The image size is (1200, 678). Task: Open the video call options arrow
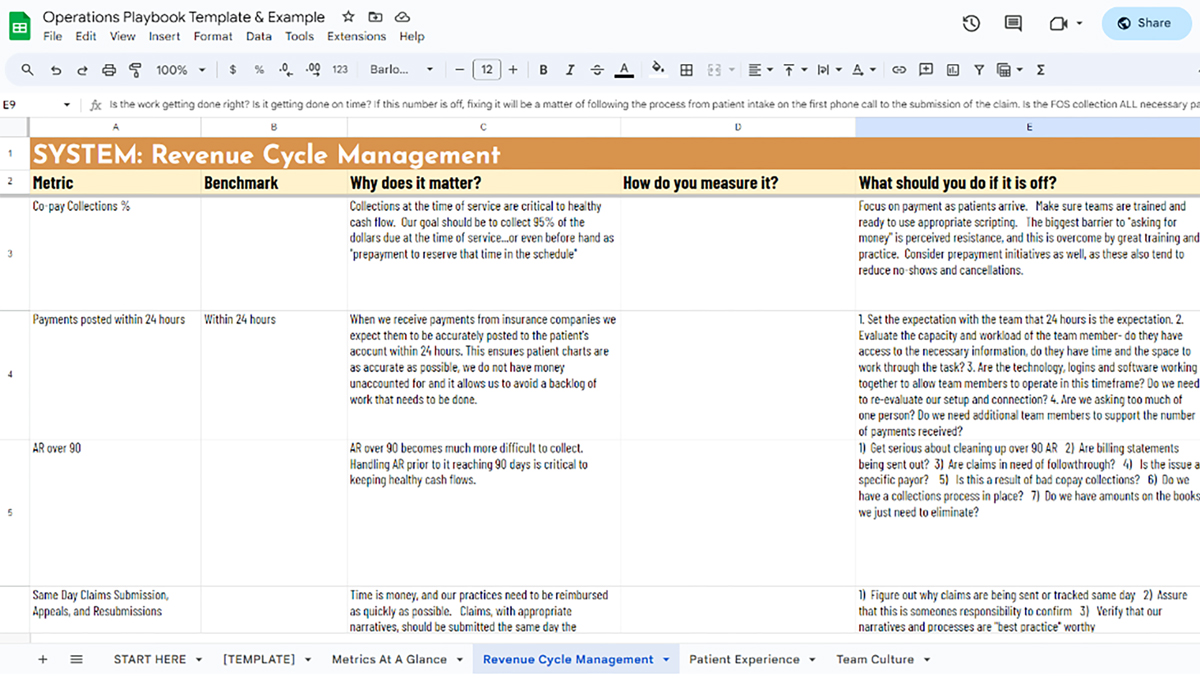pos(1080,23)
